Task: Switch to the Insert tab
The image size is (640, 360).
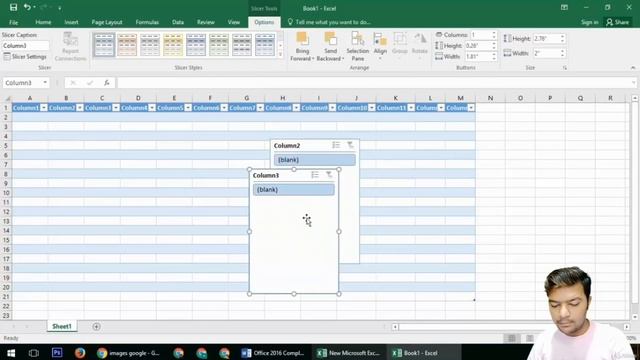Action: [71, 22]
